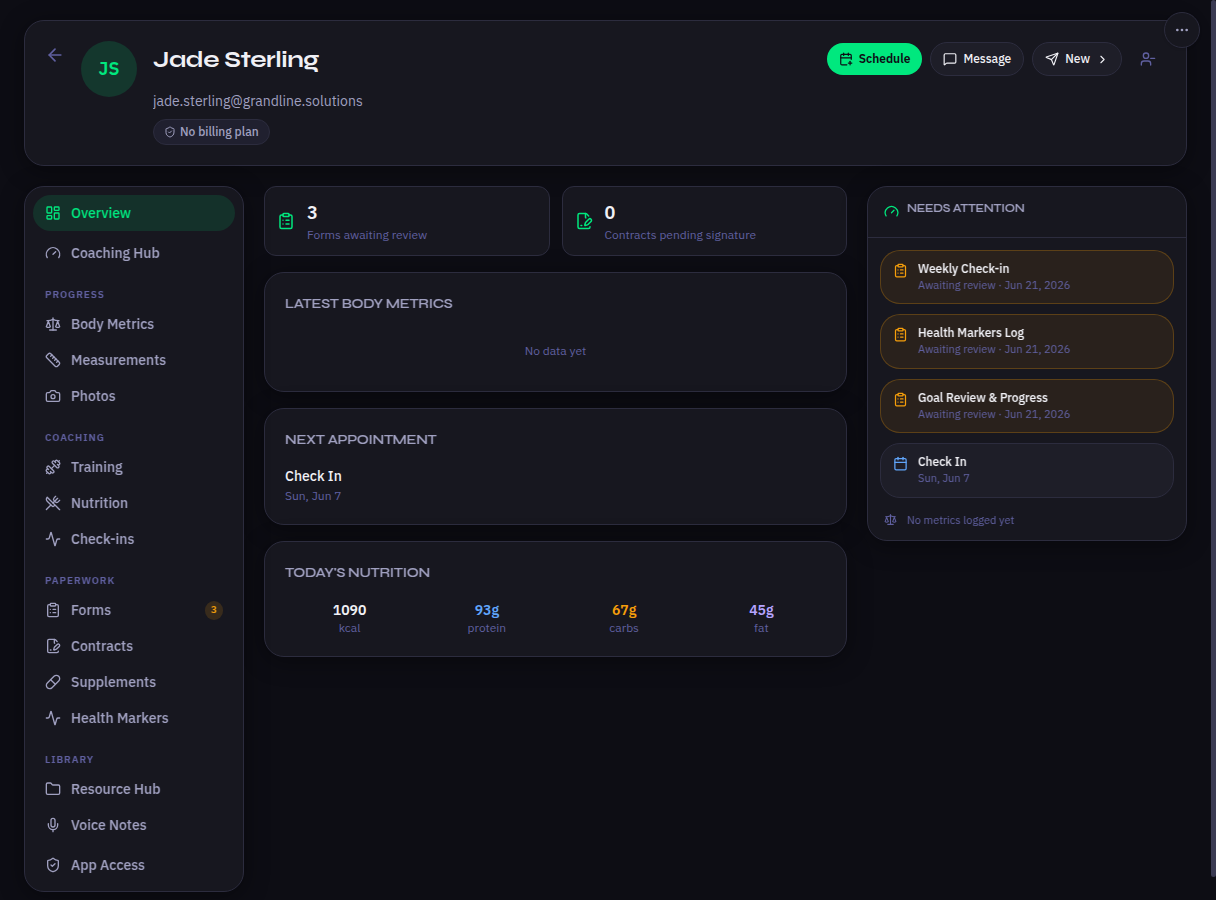Click the No metrics logged yet text
The width and height of the screenshot is (1216, 900).
tap(960, 520)
